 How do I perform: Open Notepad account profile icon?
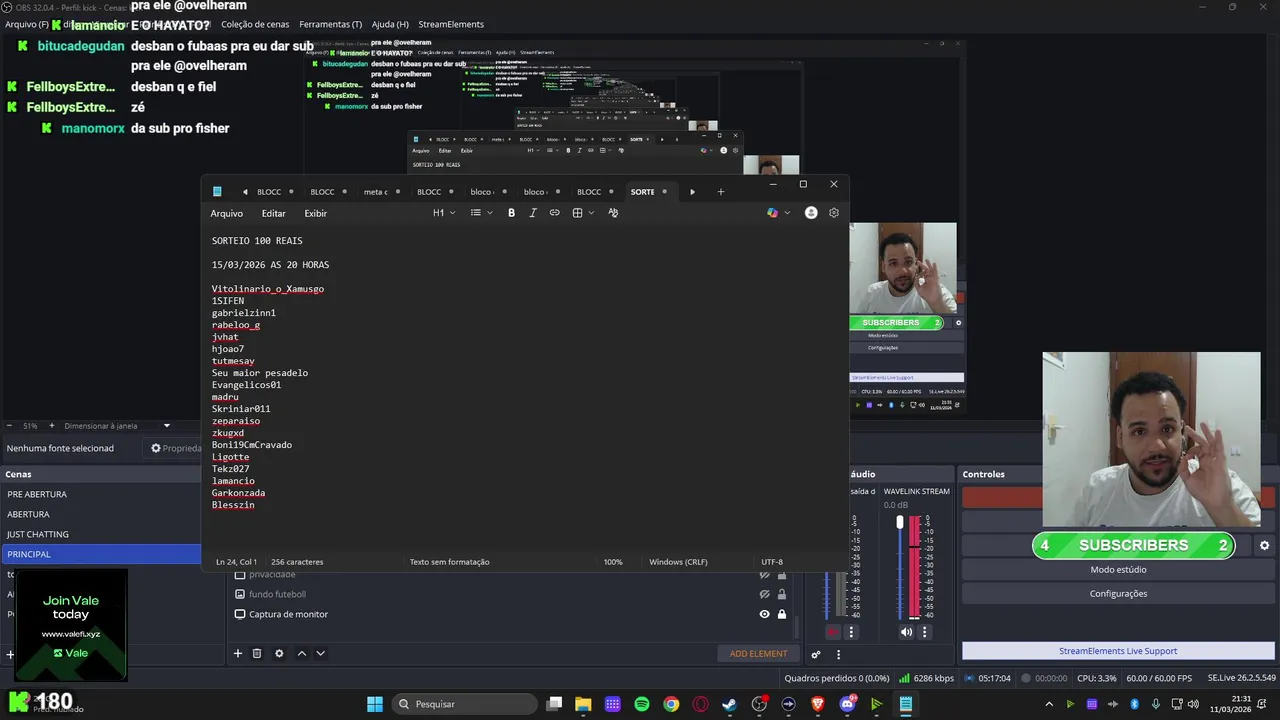click(x=811, y=213)
